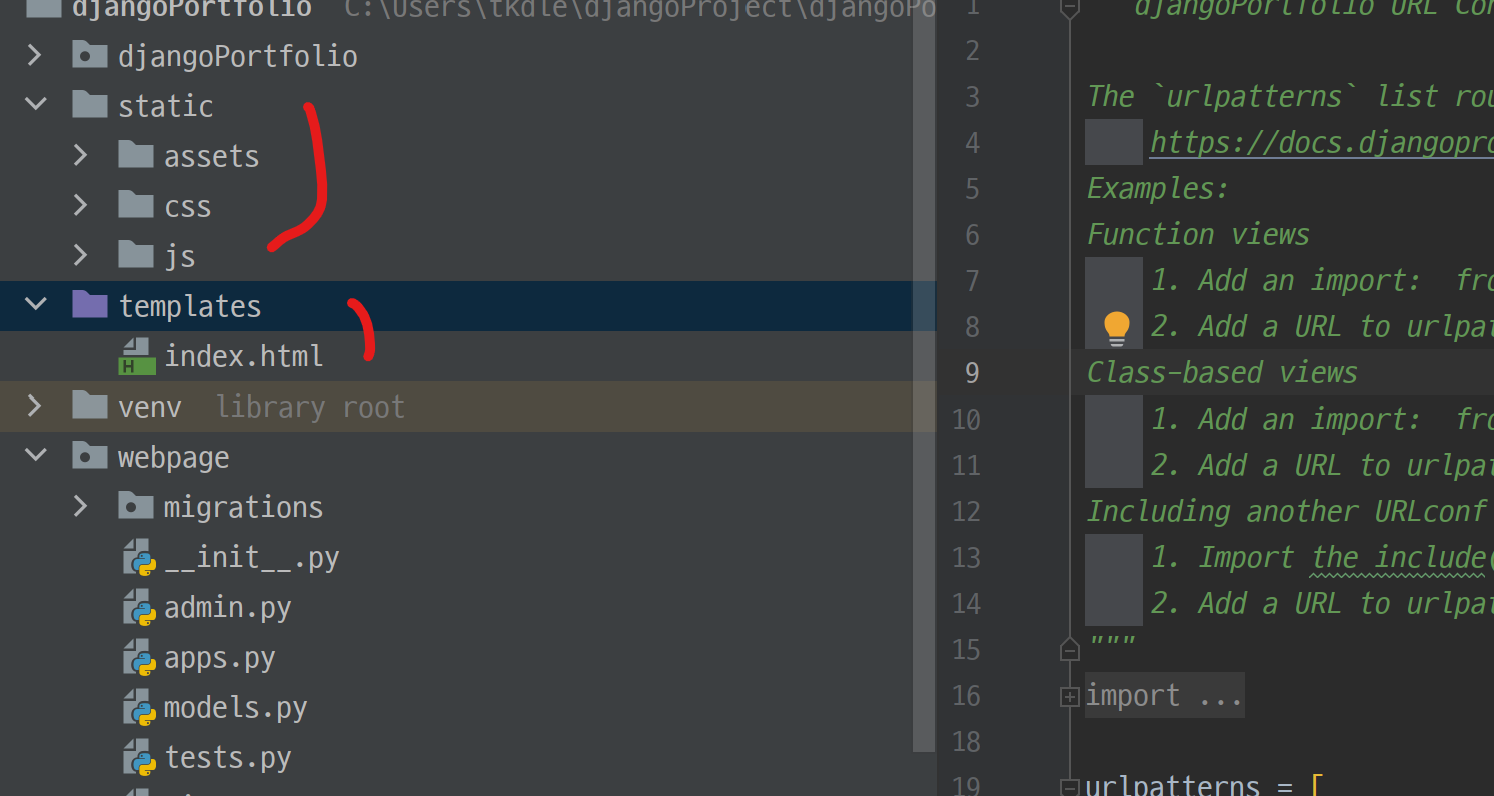This screenshot has width=1494, height=796.
Task: Expand the assets folder
Action: [x=81, y=155]
